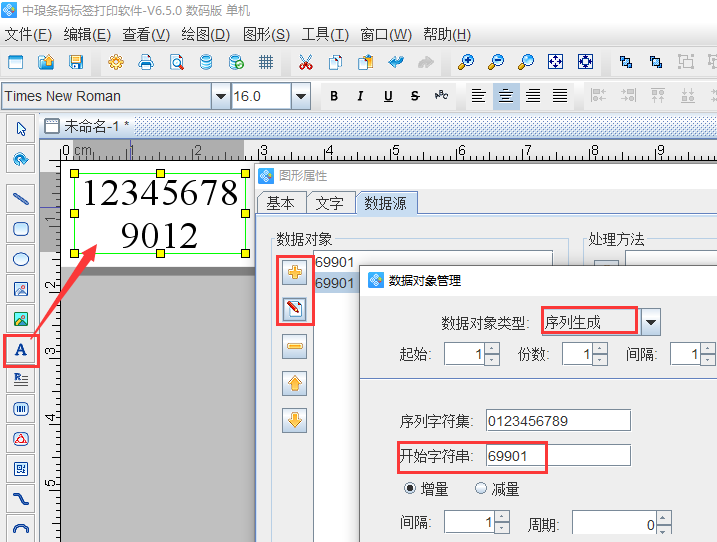Select the rotate tool icon
Viewport: 717px width, 542px height.
tap(21, 159)
